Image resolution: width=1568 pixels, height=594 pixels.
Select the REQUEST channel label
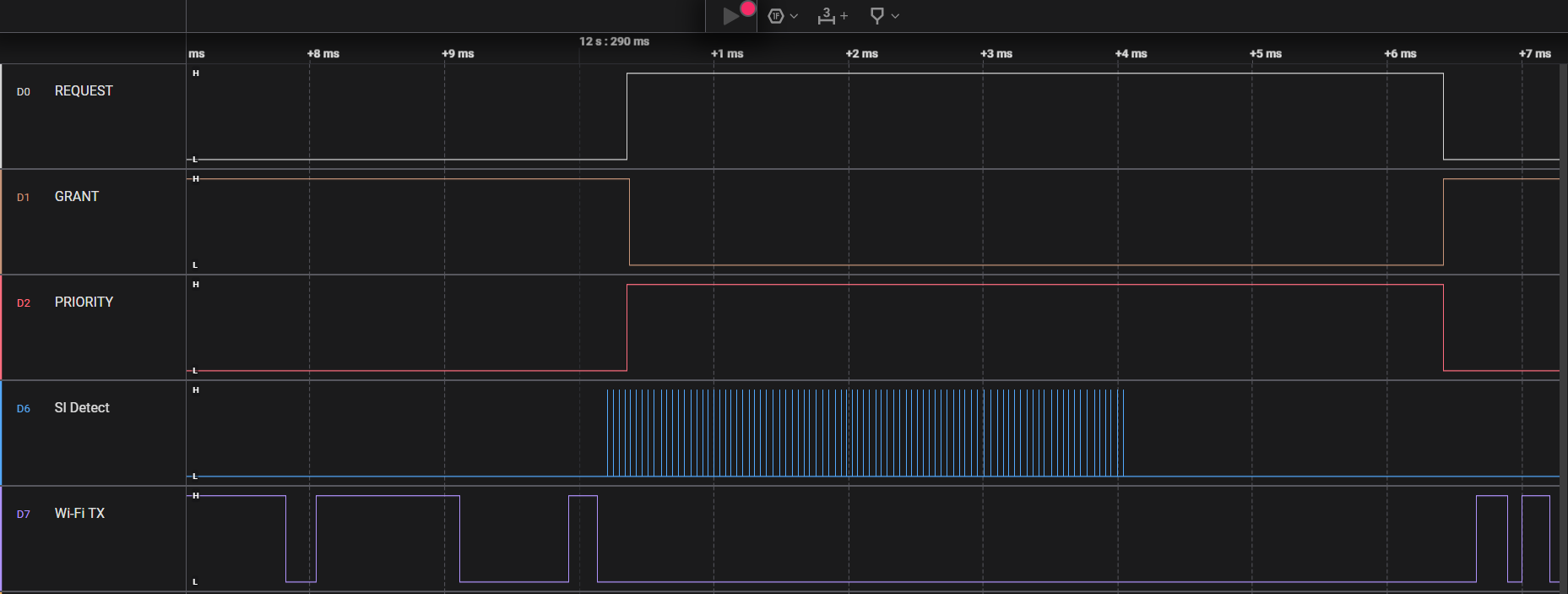pyautogui.click(x=84, y=90)
